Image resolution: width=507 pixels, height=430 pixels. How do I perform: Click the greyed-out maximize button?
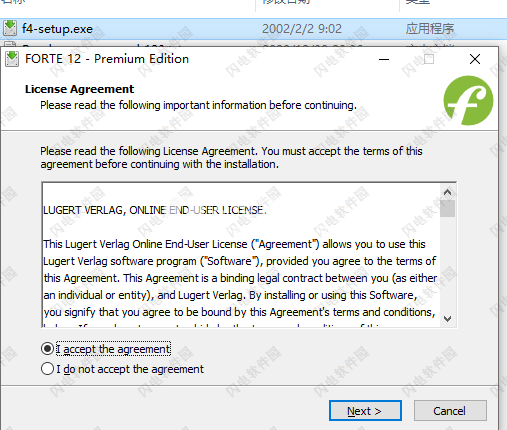tap(429, 59)
